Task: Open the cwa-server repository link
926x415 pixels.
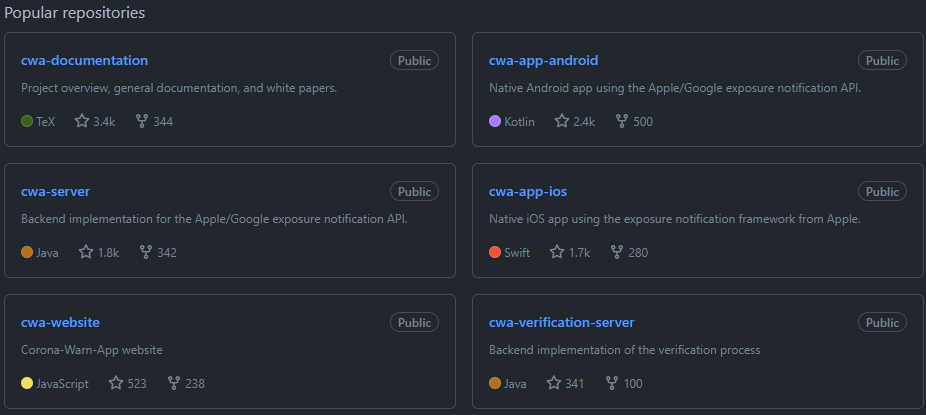Action: point(55,192)
